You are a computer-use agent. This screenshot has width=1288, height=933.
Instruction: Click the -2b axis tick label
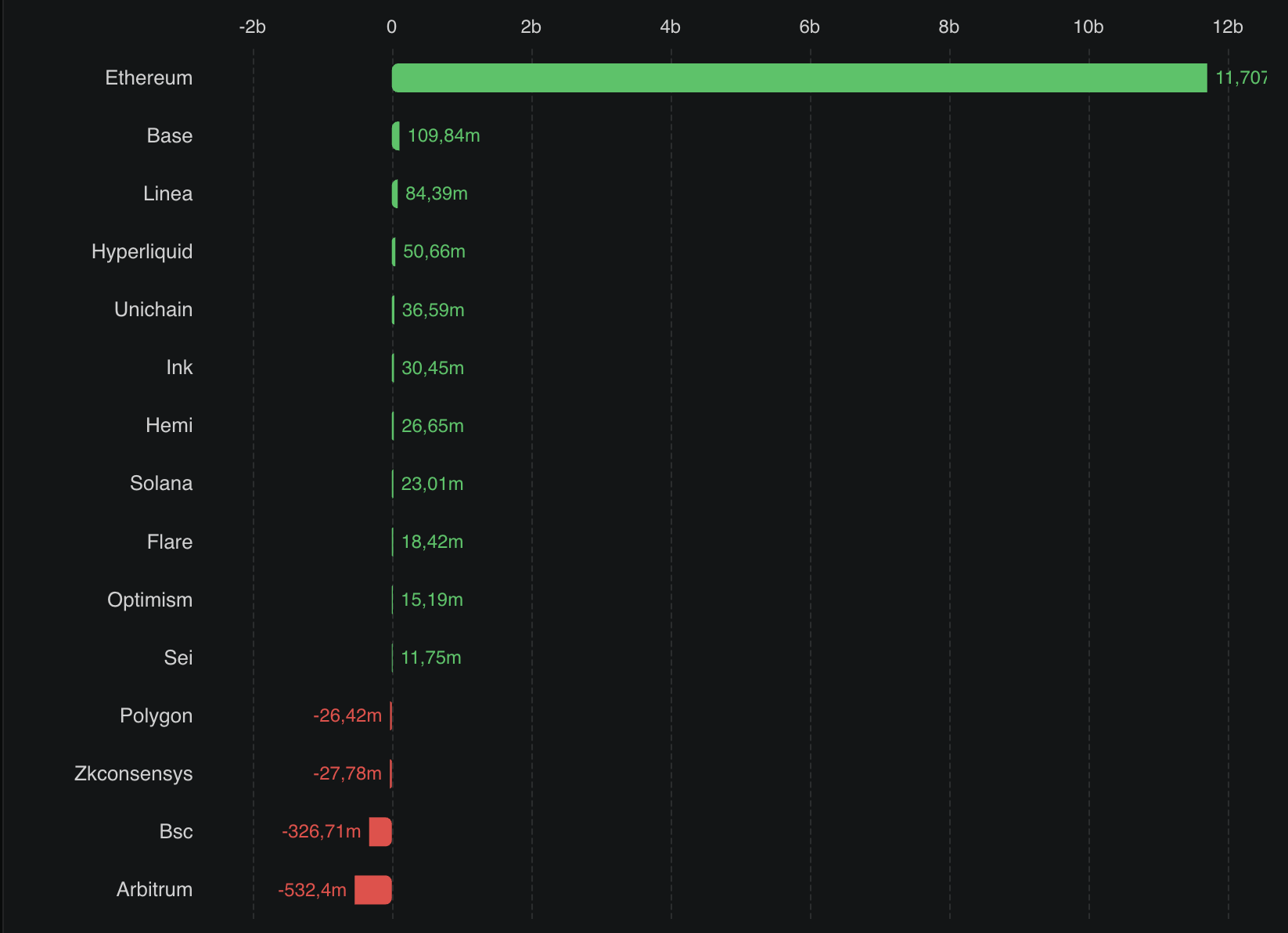click(252, 27)
